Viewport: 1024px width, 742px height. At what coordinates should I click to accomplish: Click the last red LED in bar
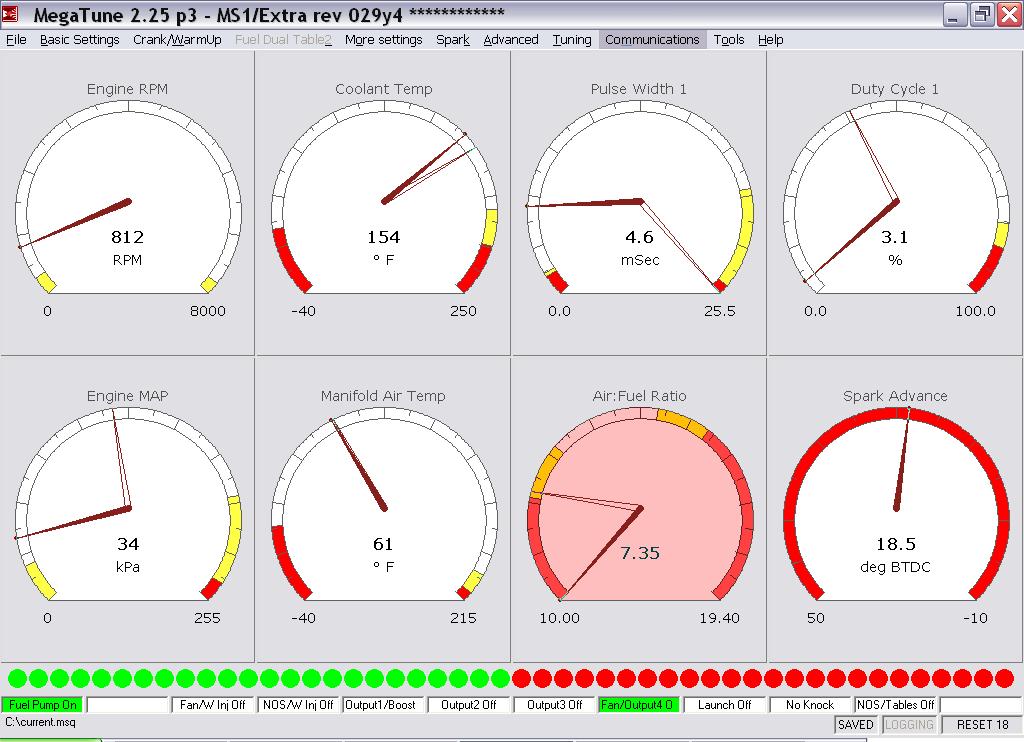(1004, 679)
